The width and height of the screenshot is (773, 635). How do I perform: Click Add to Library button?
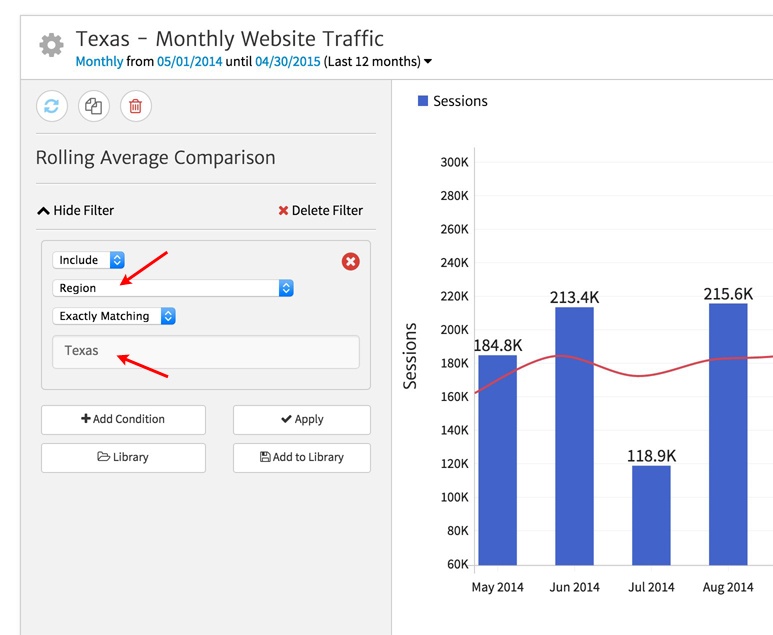point(301,457)
